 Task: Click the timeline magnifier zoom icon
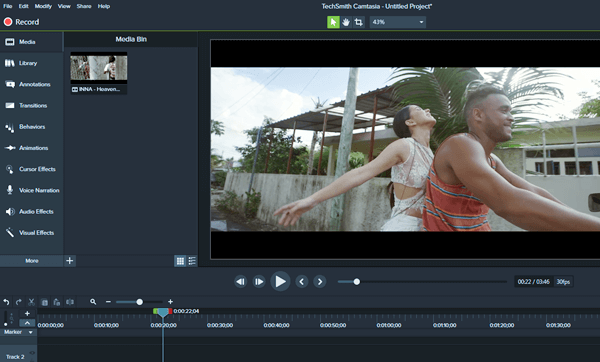pos(93,302)
